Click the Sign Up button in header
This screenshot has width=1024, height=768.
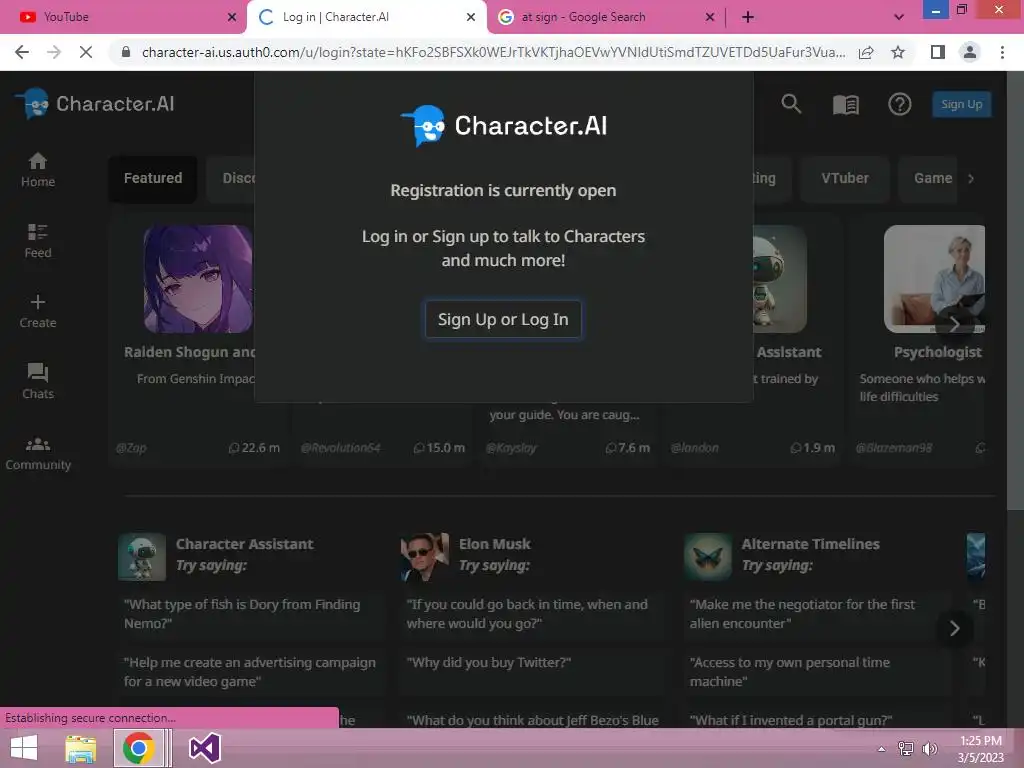coord(961,104)
